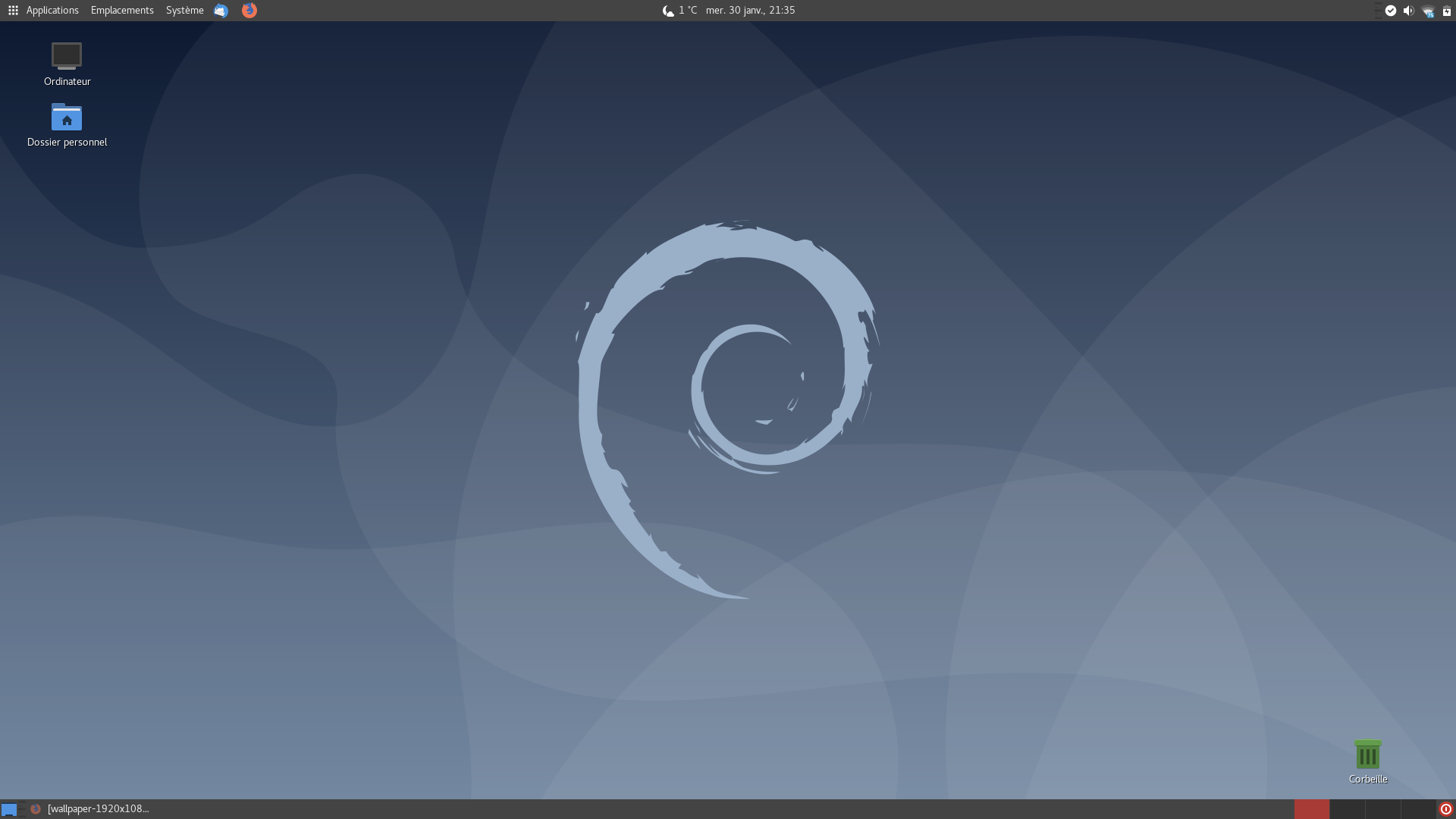1456x819 pixels.
Task: Switch to the second workspace
Action: click(1347, 809)
